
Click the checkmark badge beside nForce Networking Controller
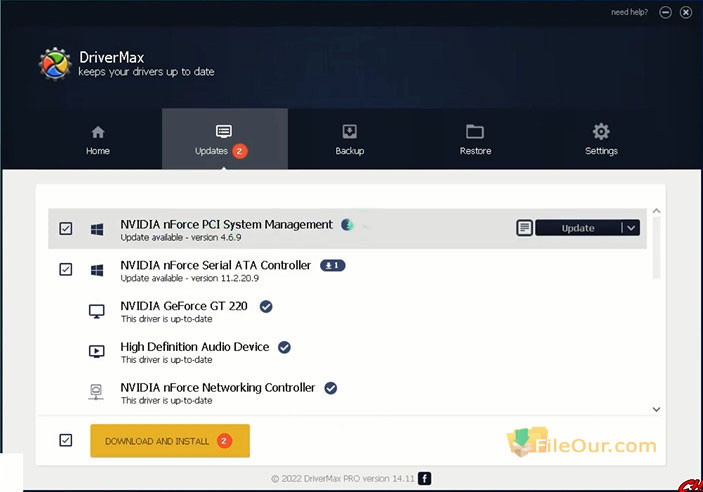point(331,388)
